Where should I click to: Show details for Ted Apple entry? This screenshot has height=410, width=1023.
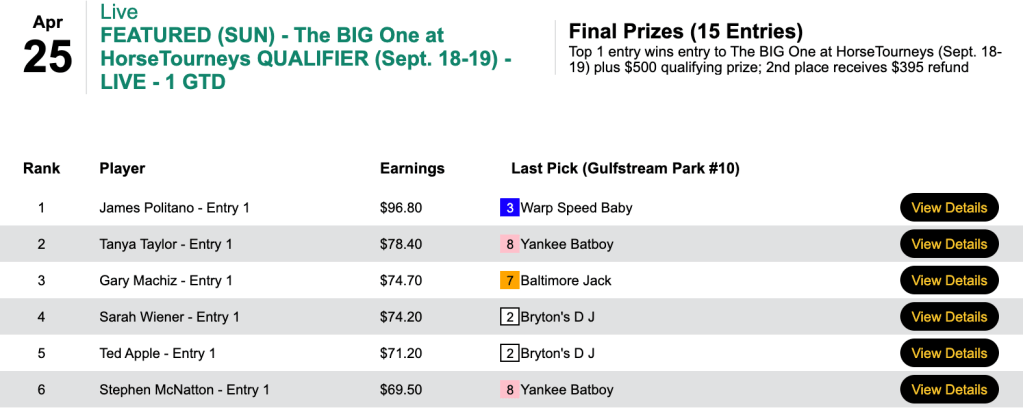(x=949, y=353)
